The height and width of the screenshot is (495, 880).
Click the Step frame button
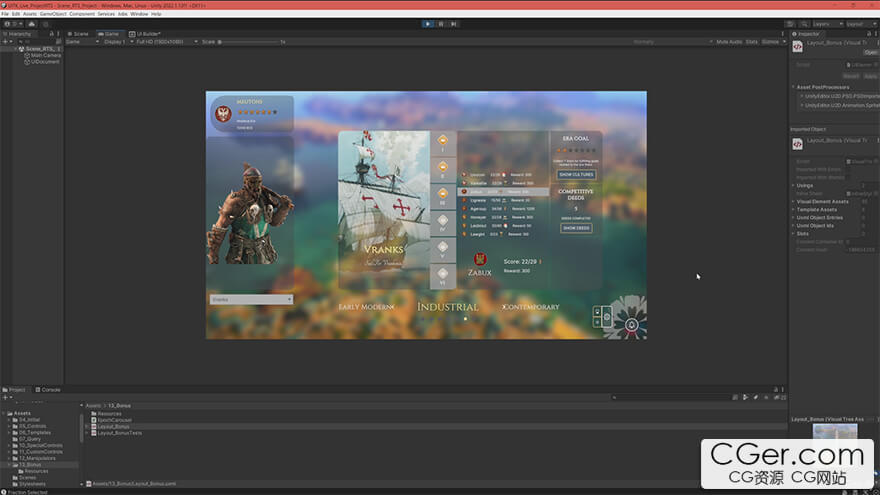coord(453,24)
